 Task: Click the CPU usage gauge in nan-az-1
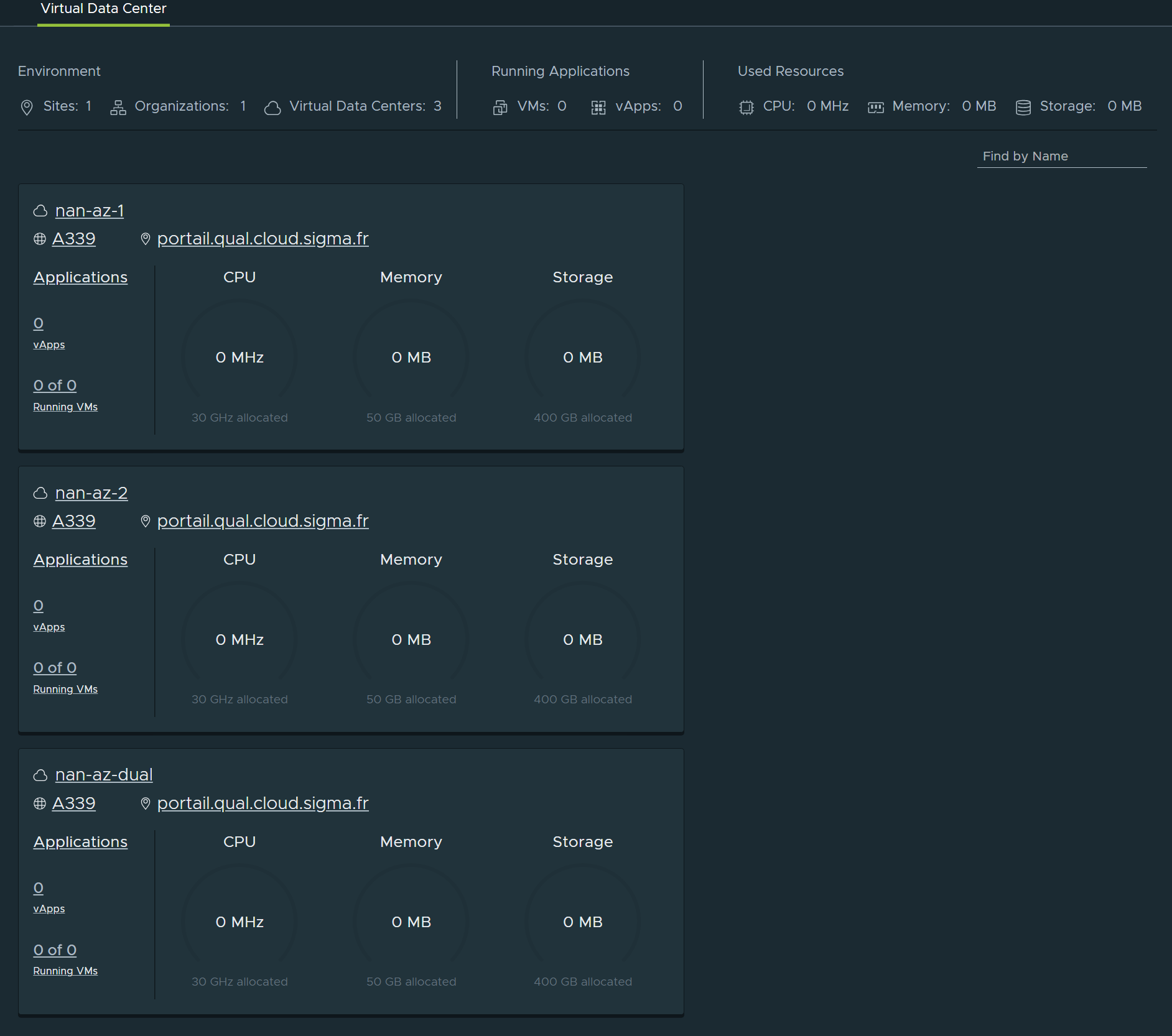pyautogui.click(x=240, y=357)
